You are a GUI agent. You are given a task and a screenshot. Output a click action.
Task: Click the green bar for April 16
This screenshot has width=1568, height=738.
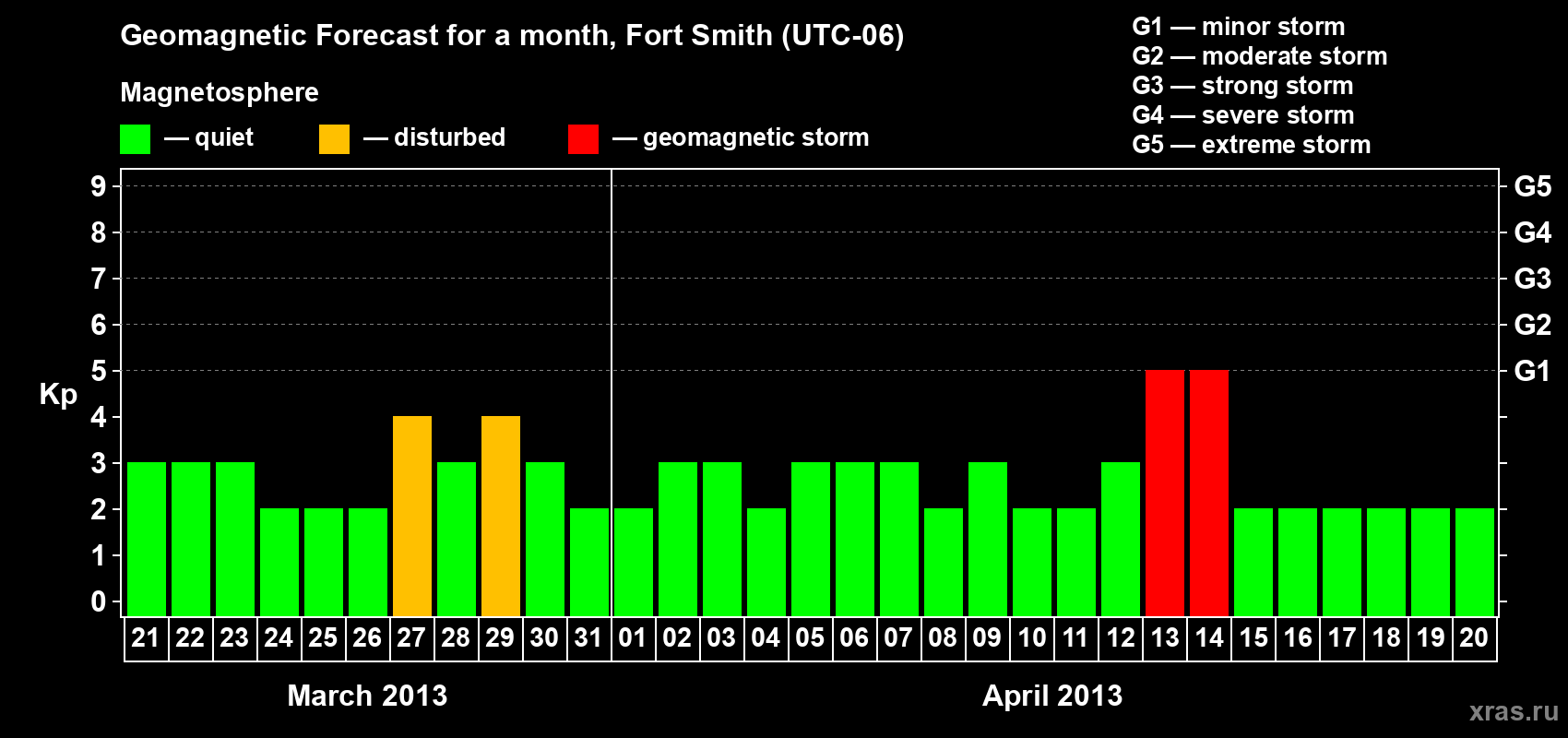tap(1298, 563)
